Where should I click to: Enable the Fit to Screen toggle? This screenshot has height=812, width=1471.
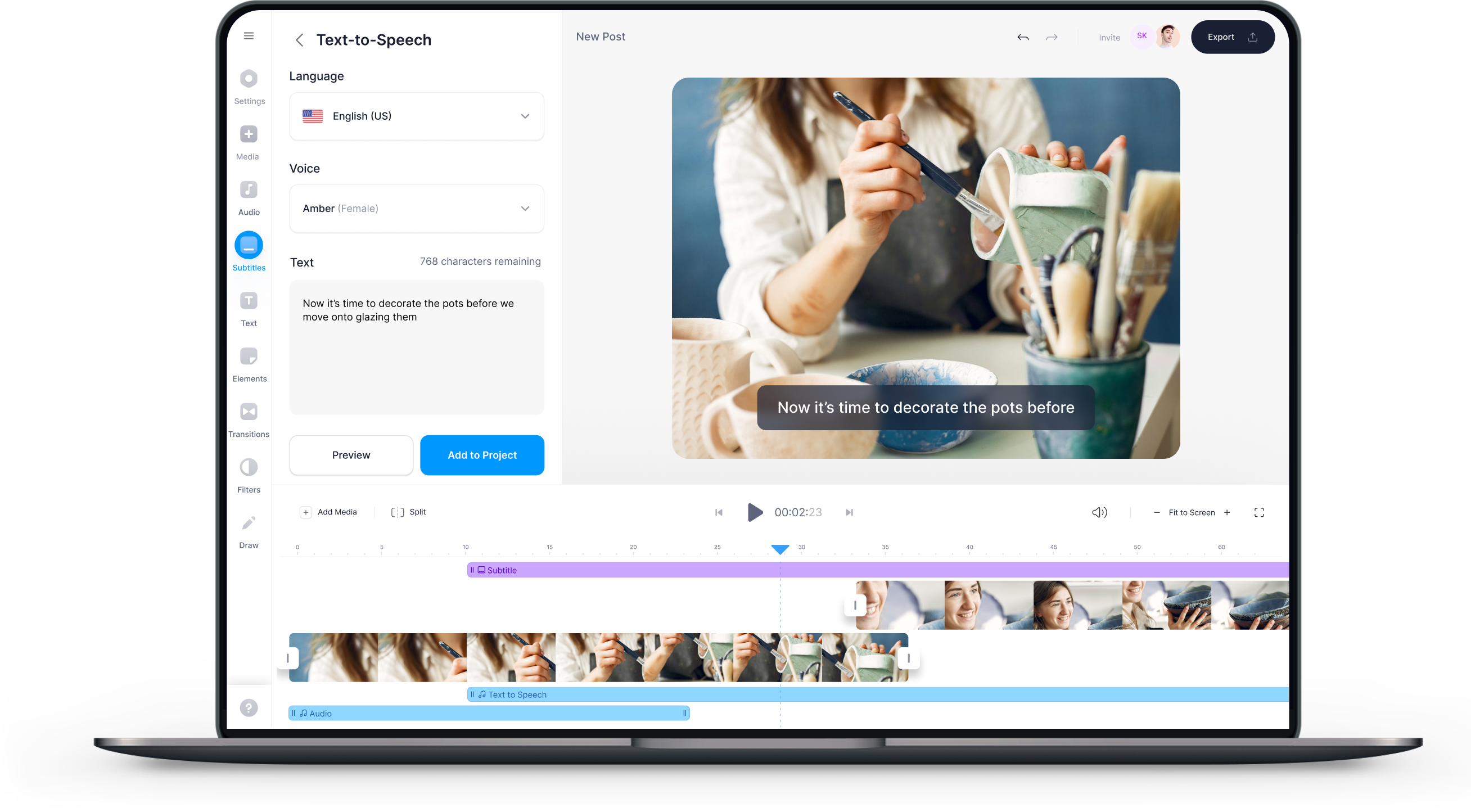(1192, 512)
